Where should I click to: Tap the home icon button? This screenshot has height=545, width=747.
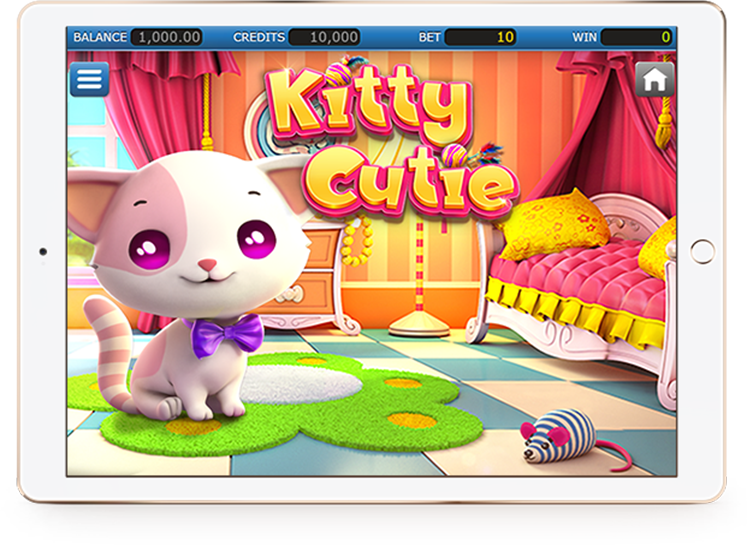point(655,80)
